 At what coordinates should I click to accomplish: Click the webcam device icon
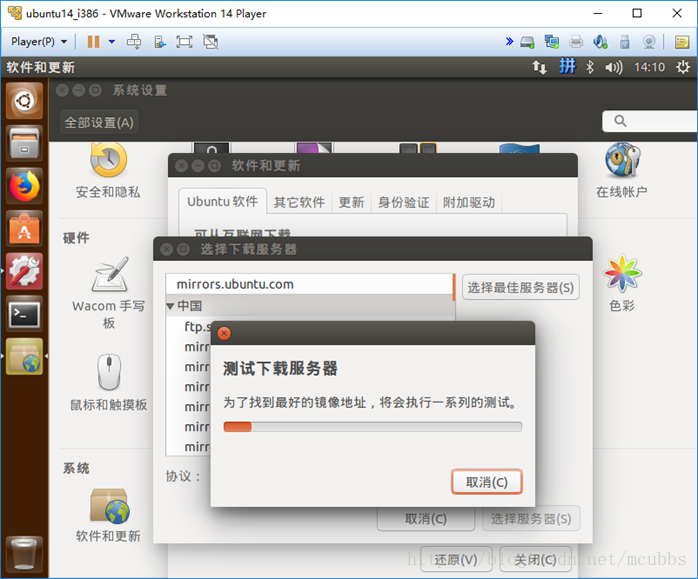click(x=649, y=42)
